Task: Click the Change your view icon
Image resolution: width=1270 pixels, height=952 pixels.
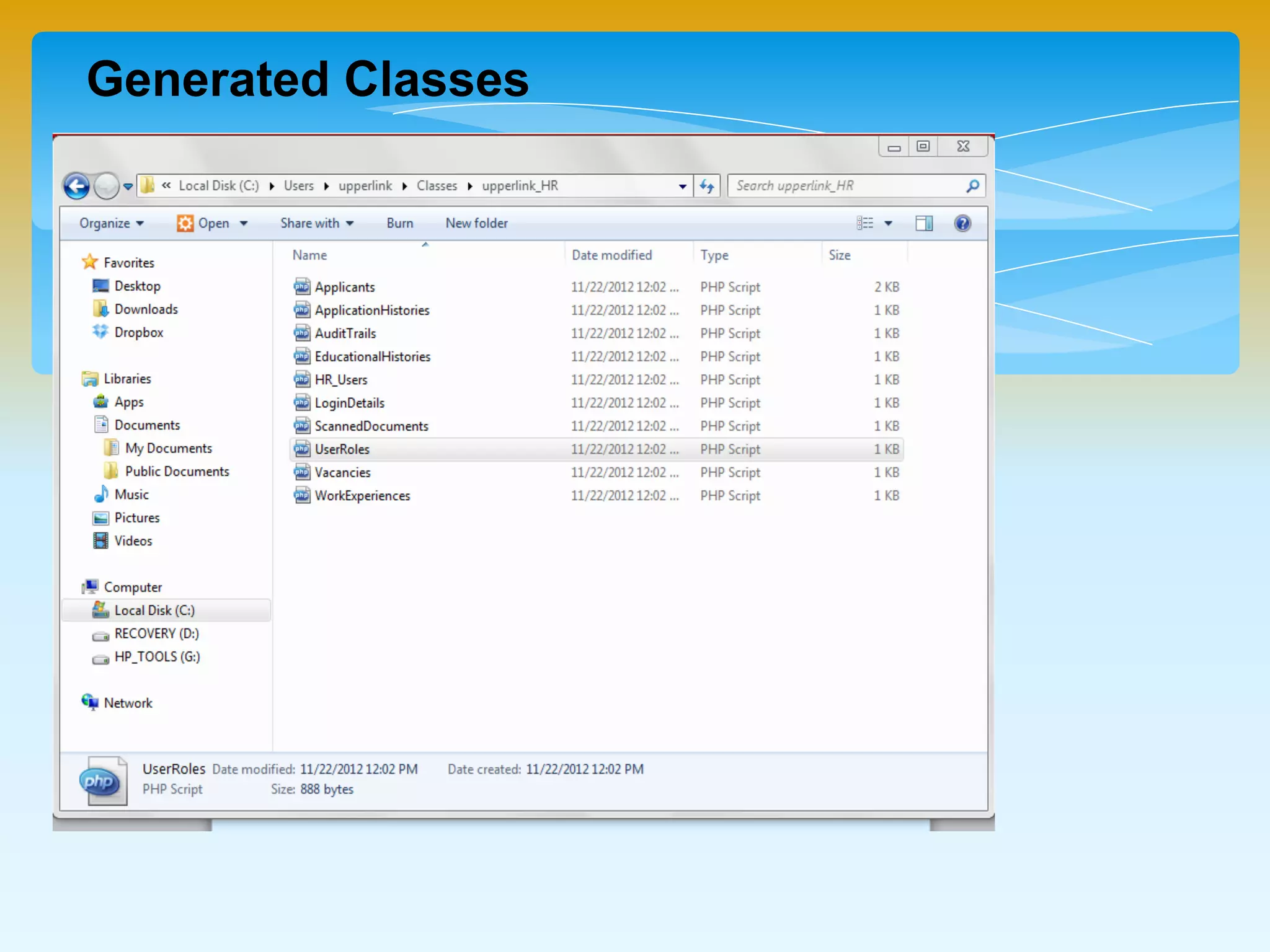Action: (x=865, y=223)
